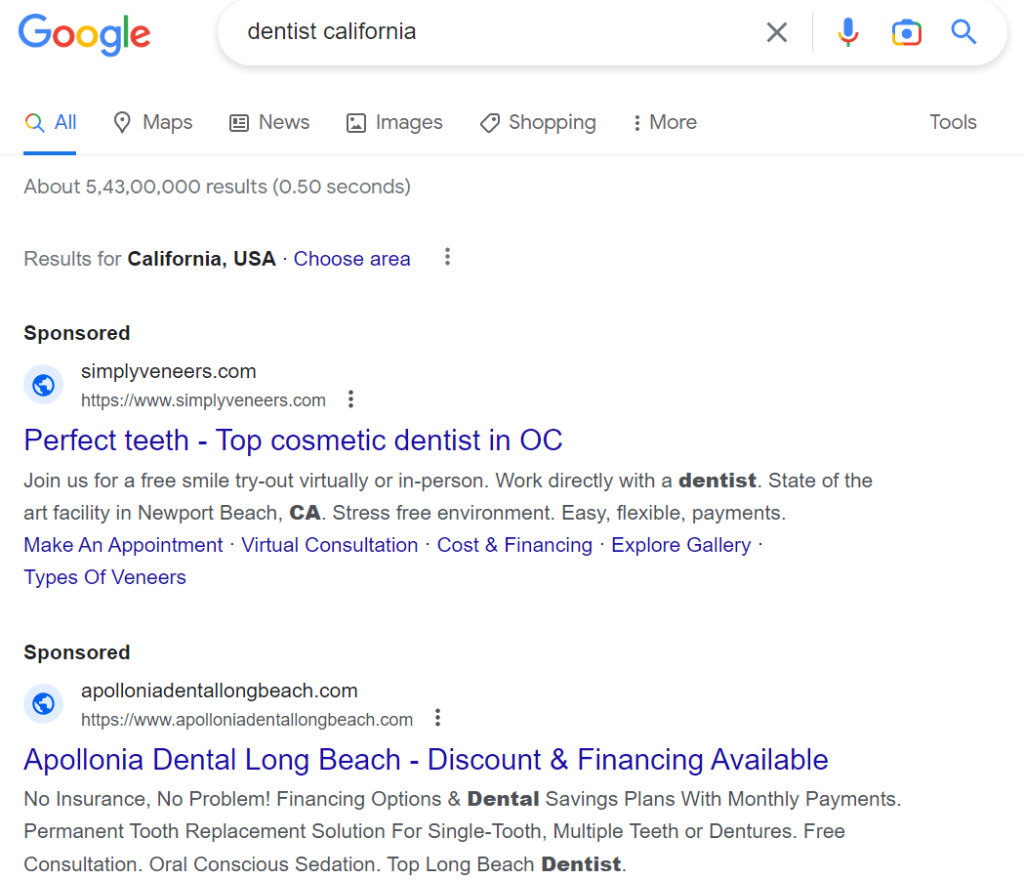This screenshot has height=880, width=1024.
Task: Open the three-dot menu on simplyveneers ad
Action: coord(351,398)
